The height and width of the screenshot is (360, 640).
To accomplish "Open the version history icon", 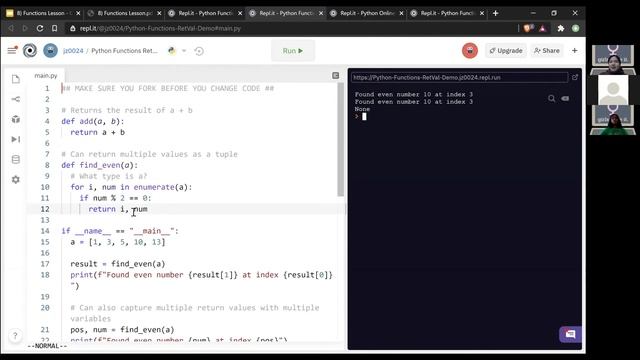I will point(199,51).
